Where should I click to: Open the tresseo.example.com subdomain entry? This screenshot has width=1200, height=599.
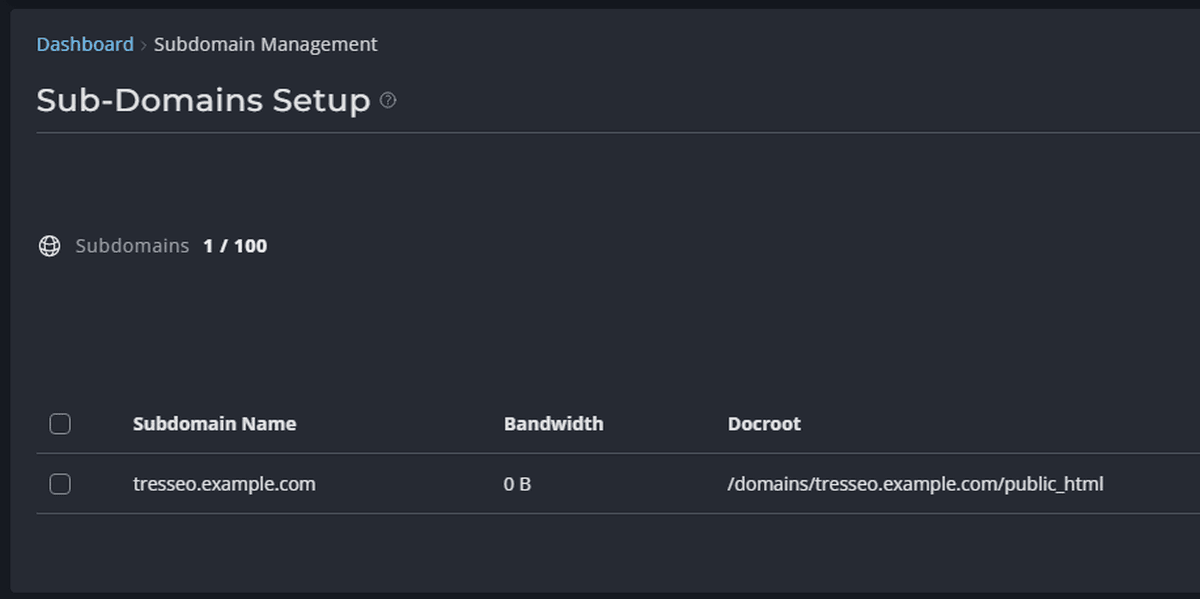[x=223, y=483]
